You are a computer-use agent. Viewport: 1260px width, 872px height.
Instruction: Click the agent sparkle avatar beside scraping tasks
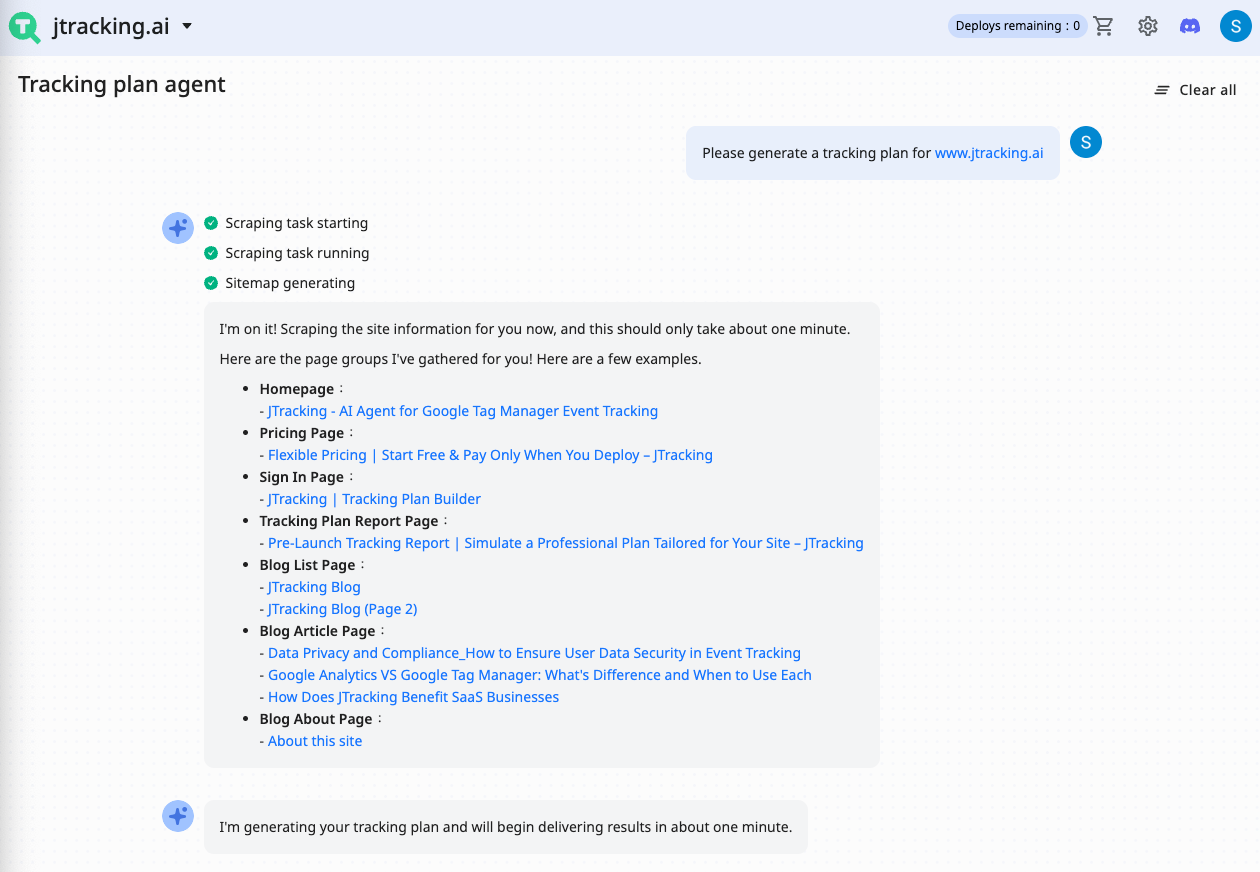pyautogui.click(x=178, y=228)
